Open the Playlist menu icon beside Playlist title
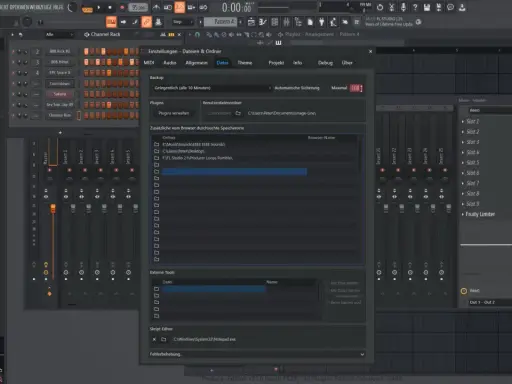 tap(280, 34)
